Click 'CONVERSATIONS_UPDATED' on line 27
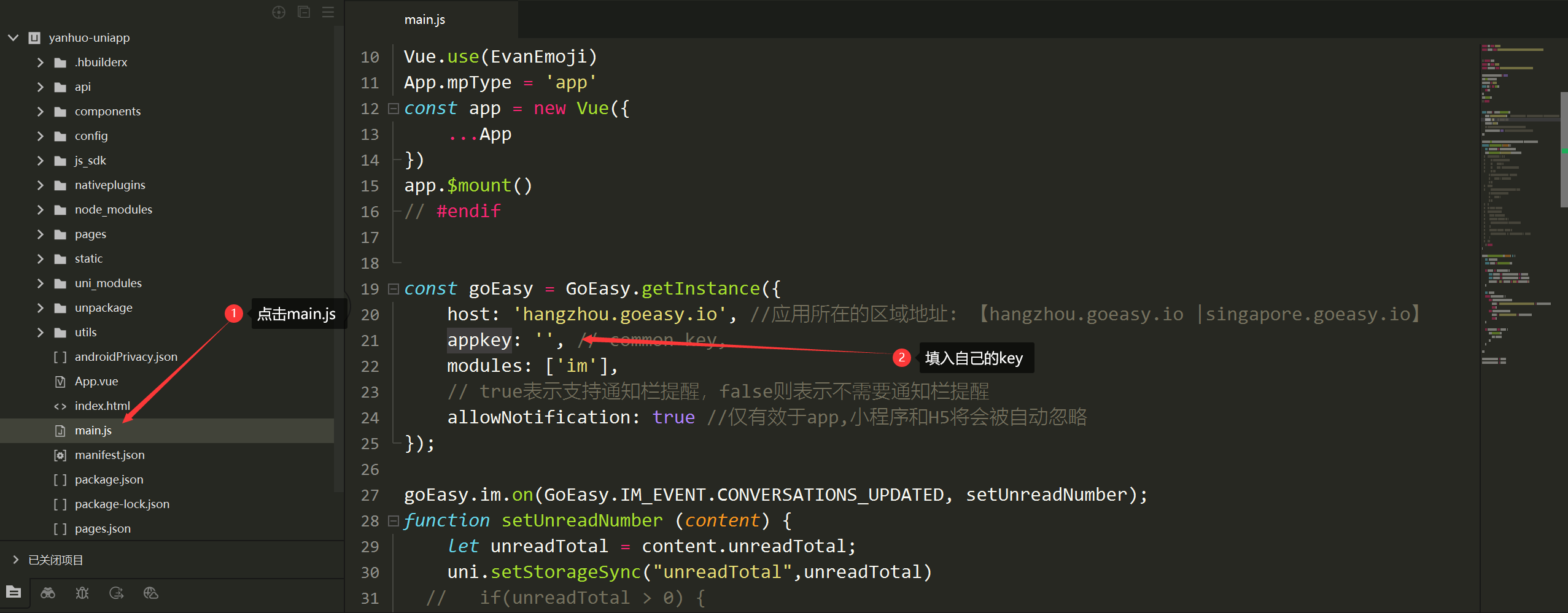Viewport: 1568px width, 613px height. pyautogui.click(x=830, y=495)
